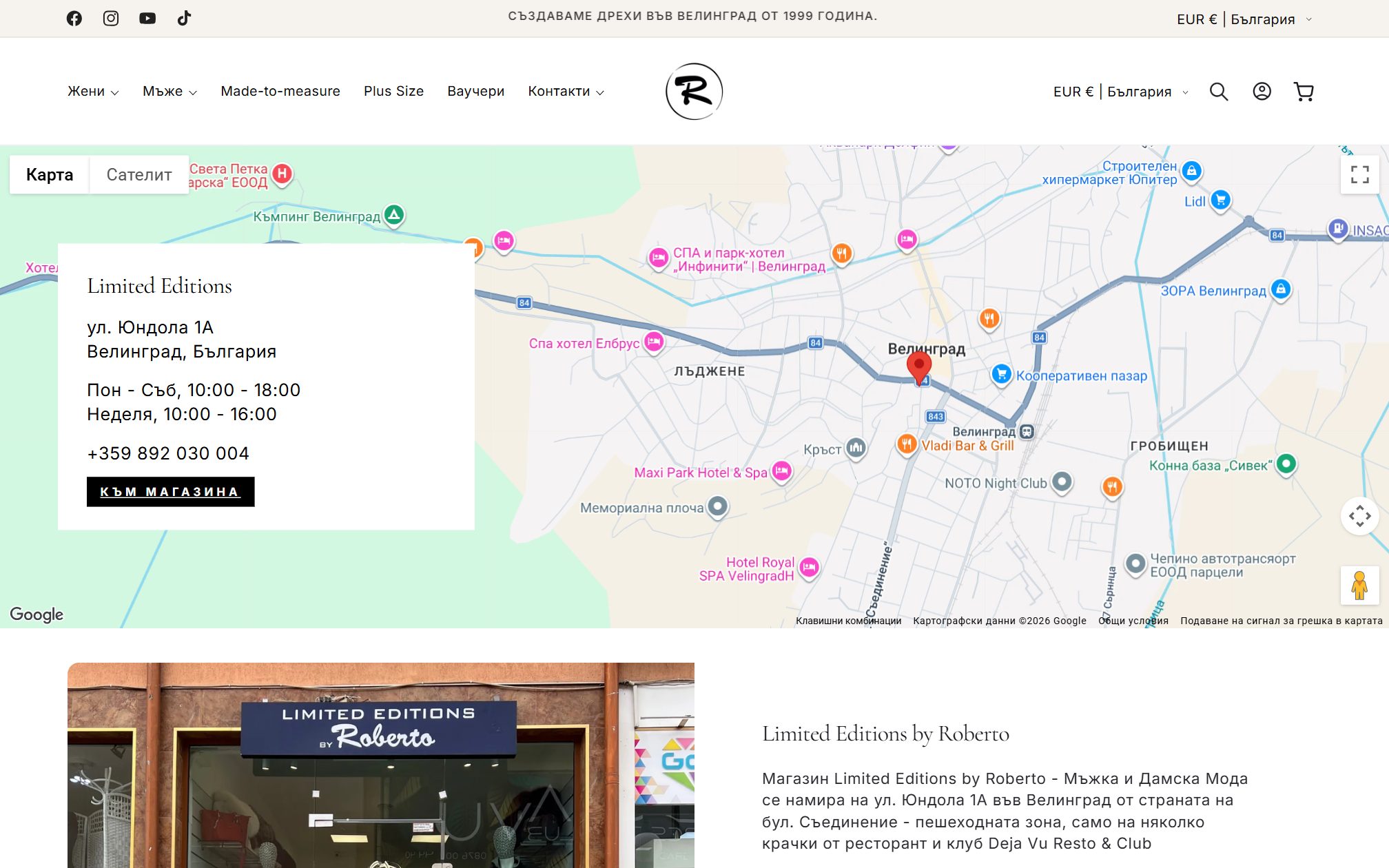Open the TikTok profile icon
1389x868 pixels.
[x=184, y=19]
